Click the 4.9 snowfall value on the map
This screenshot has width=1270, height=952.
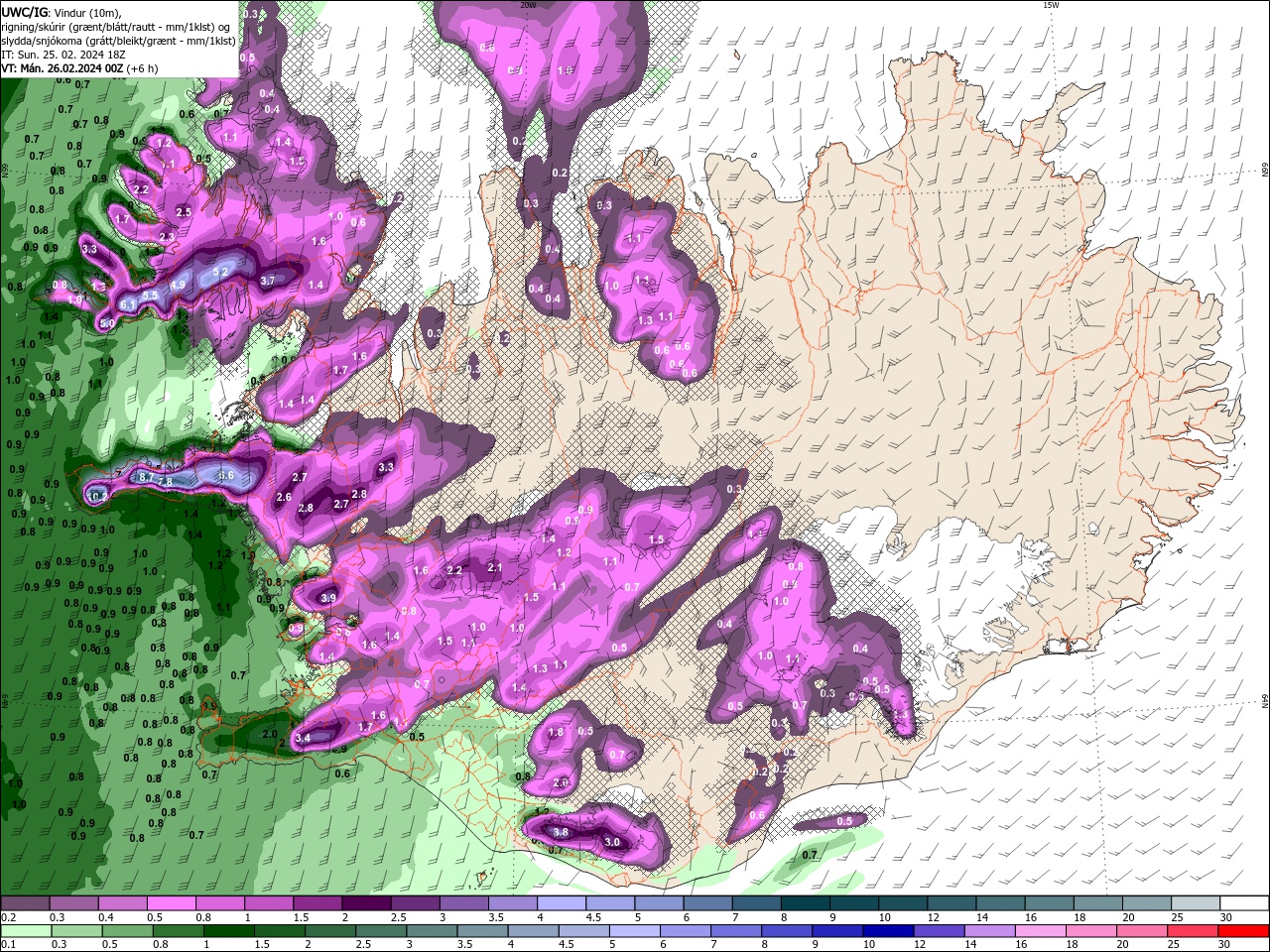click(x=178, y=285)
